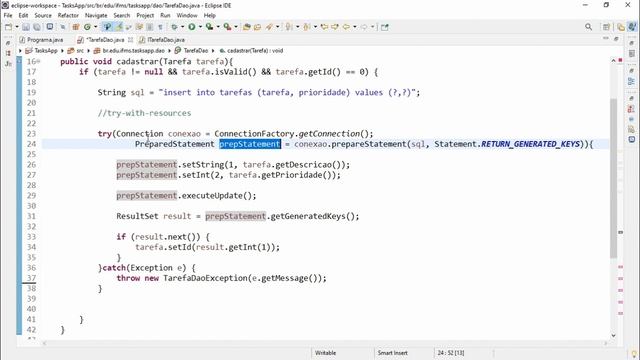Click the horizontal scrollbar right arrow
Screen dimensions: 640x360
tap(606, 343)
